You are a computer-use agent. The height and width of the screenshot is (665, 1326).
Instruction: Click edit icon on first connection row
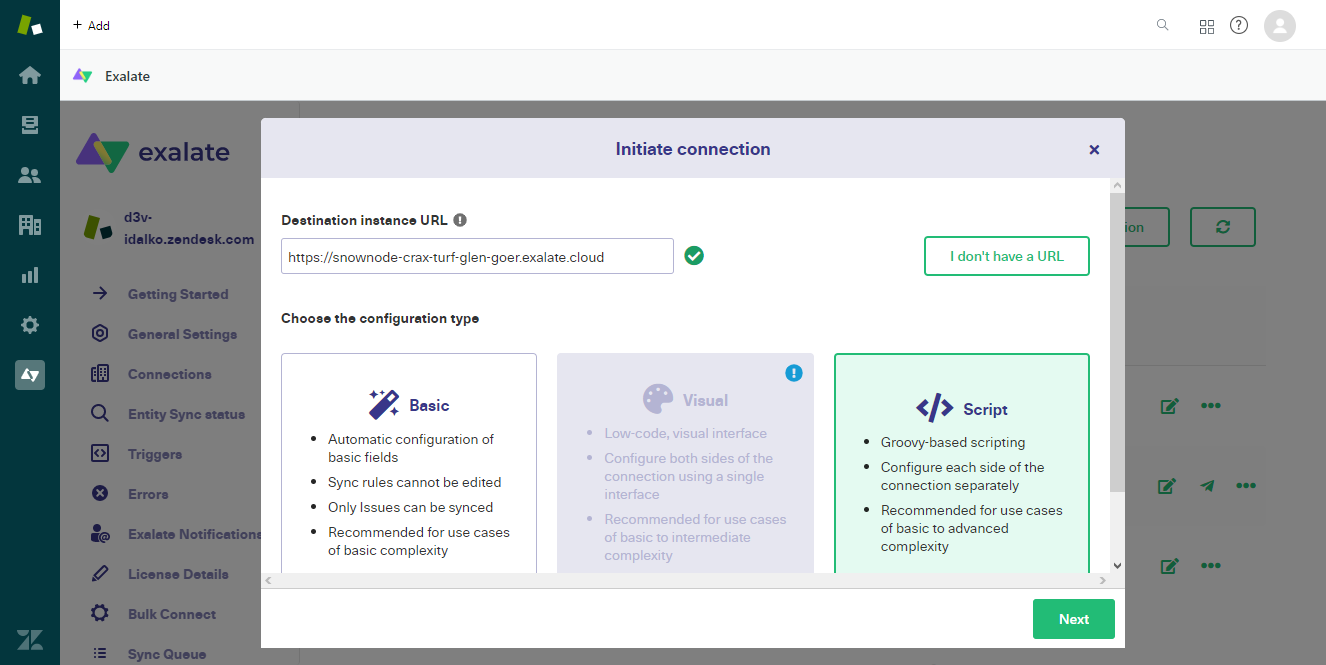click(x=1168, y=406)
